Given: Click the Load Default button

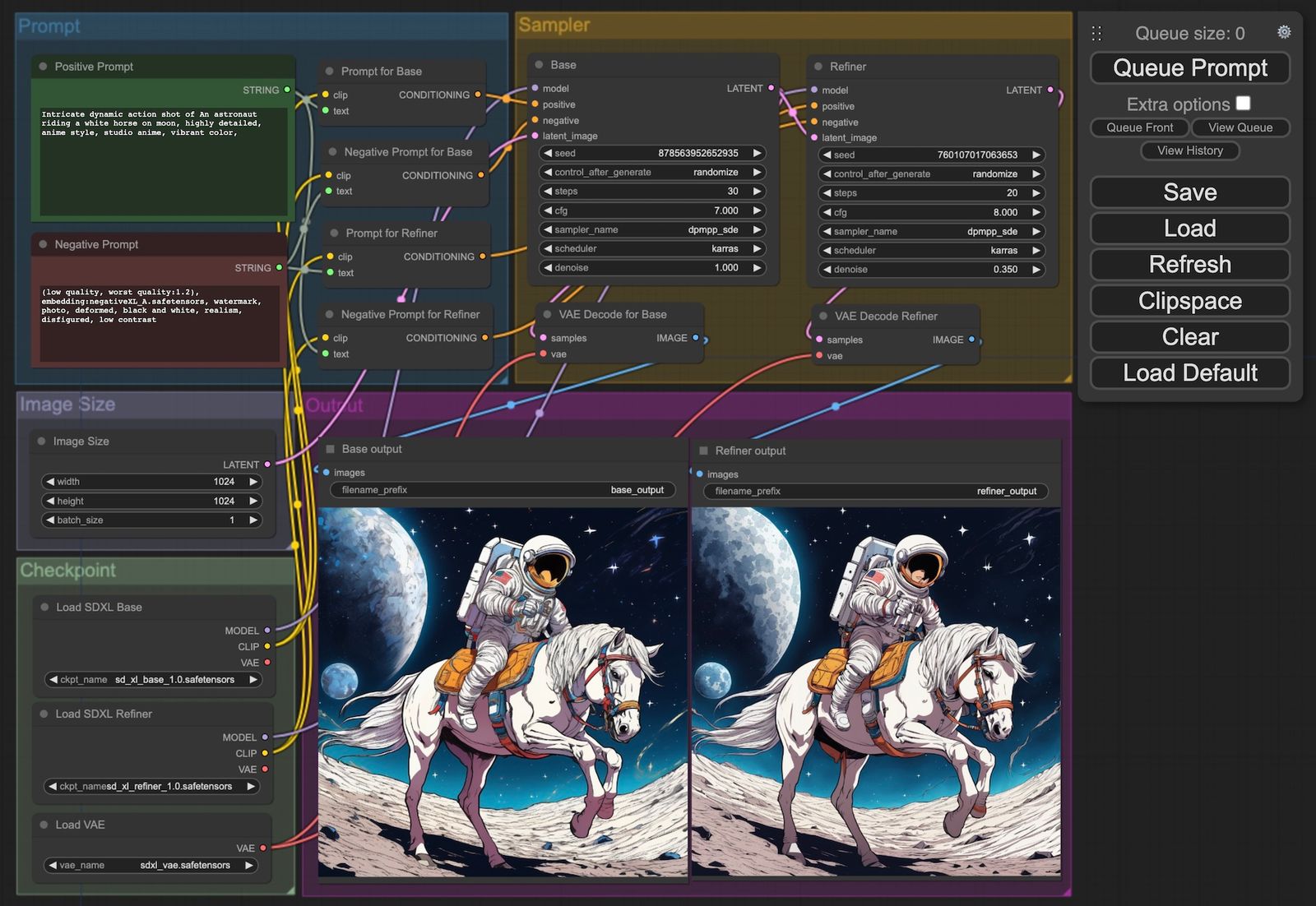Looking at the screenshot, I should pos(1189,373).
